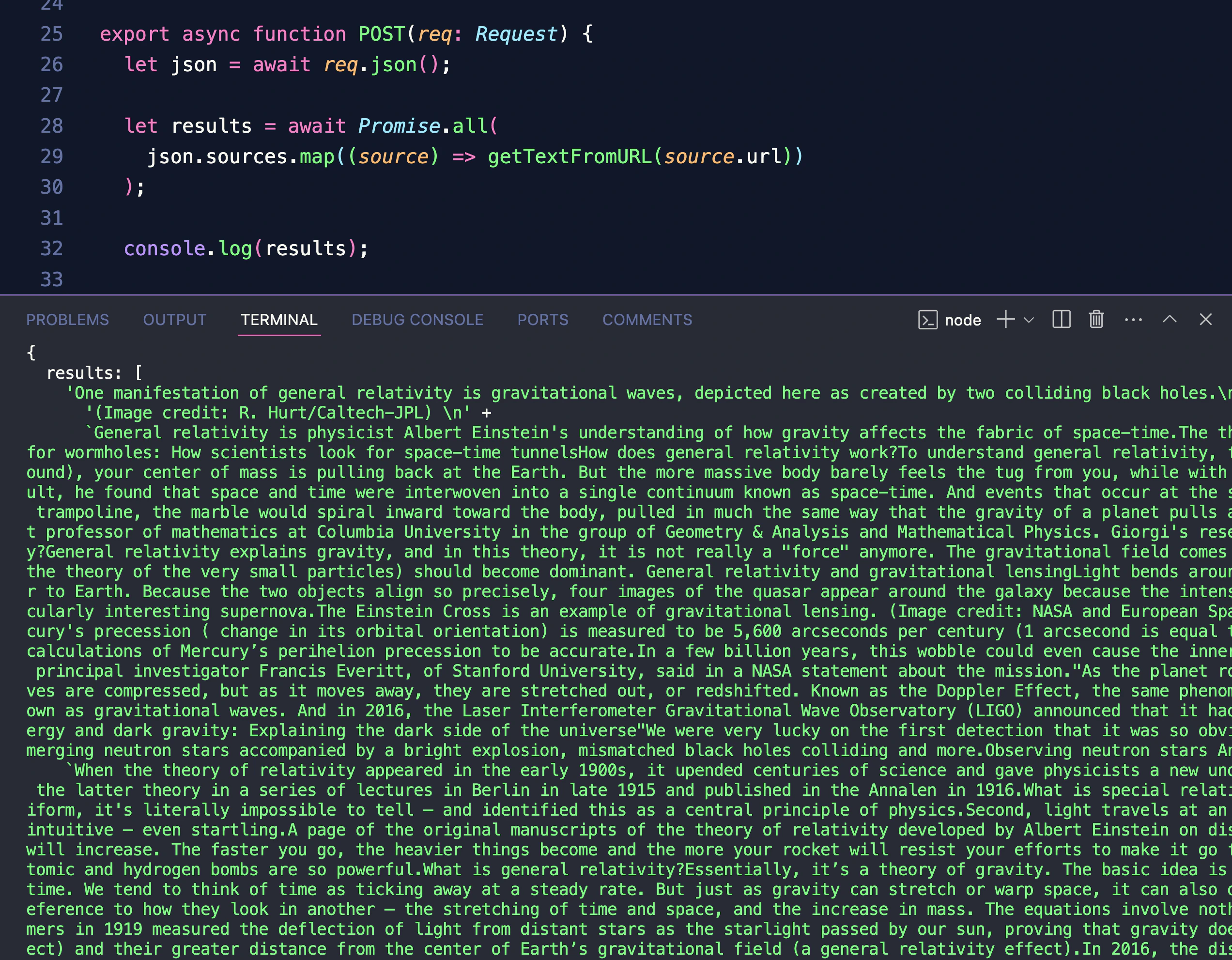Click the node terminal label
Screen dimensions: 1232x960
pos(962,320)
